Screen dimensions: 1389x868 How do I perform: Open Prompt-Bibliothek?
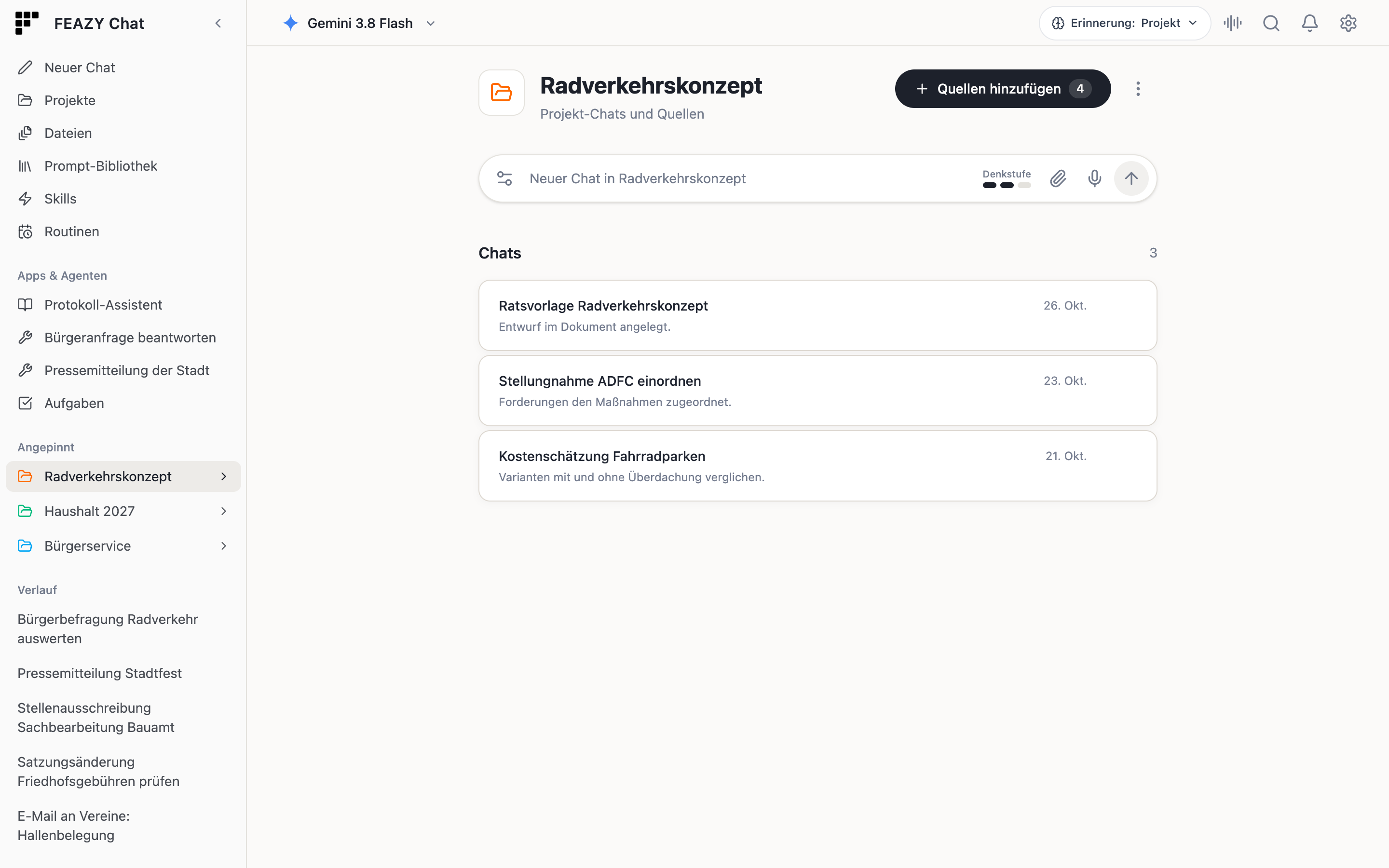click(x=123, y=166)
